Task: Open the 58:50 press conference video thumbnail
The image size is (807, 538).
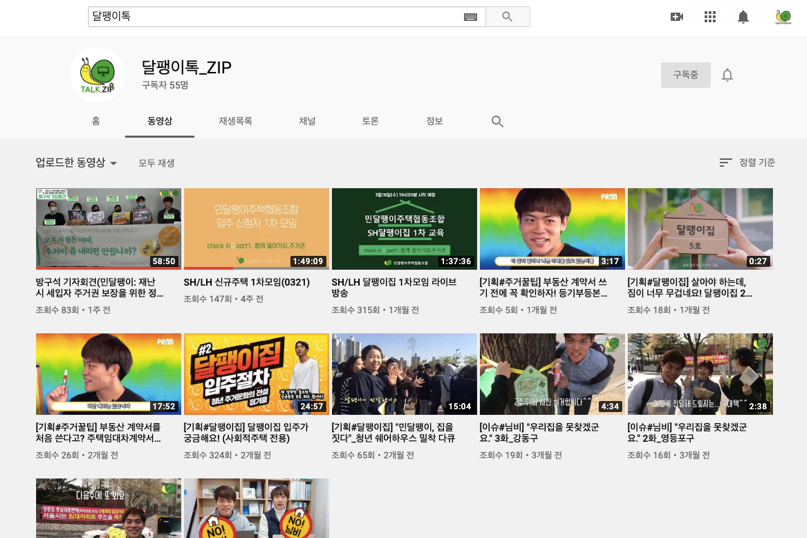Action: 108,229
